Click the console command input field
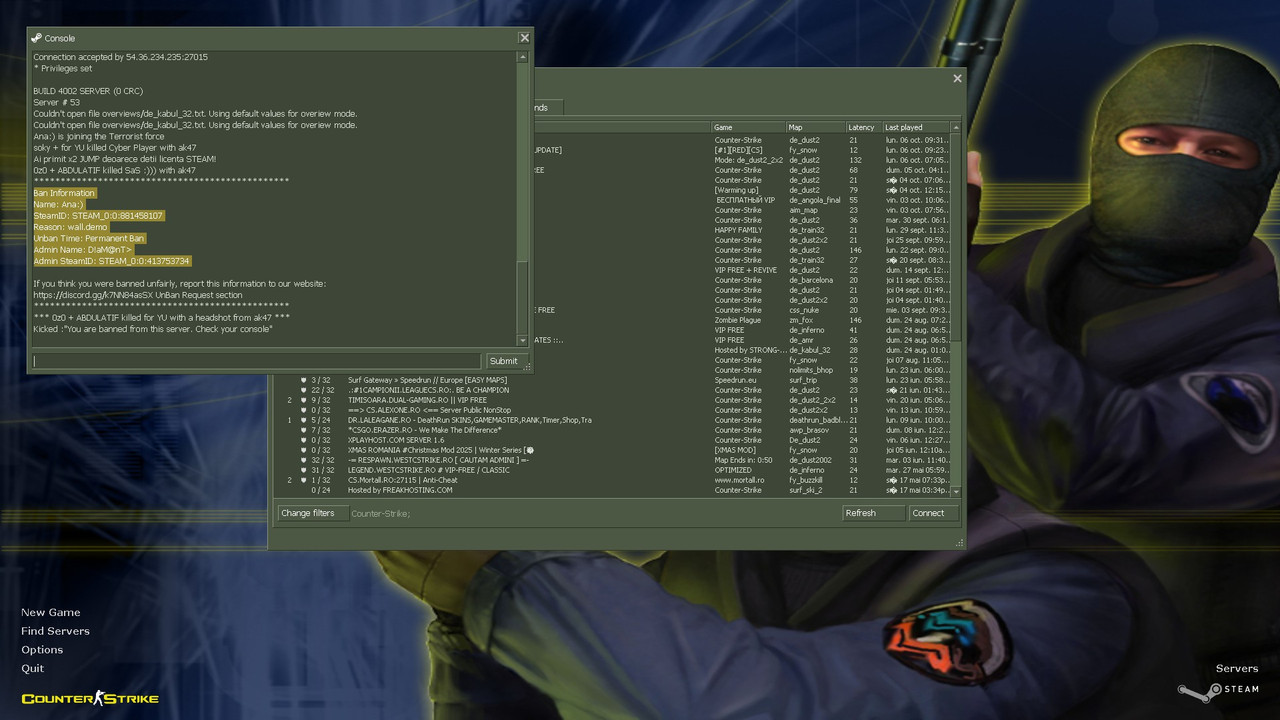 tap(257, 361)
